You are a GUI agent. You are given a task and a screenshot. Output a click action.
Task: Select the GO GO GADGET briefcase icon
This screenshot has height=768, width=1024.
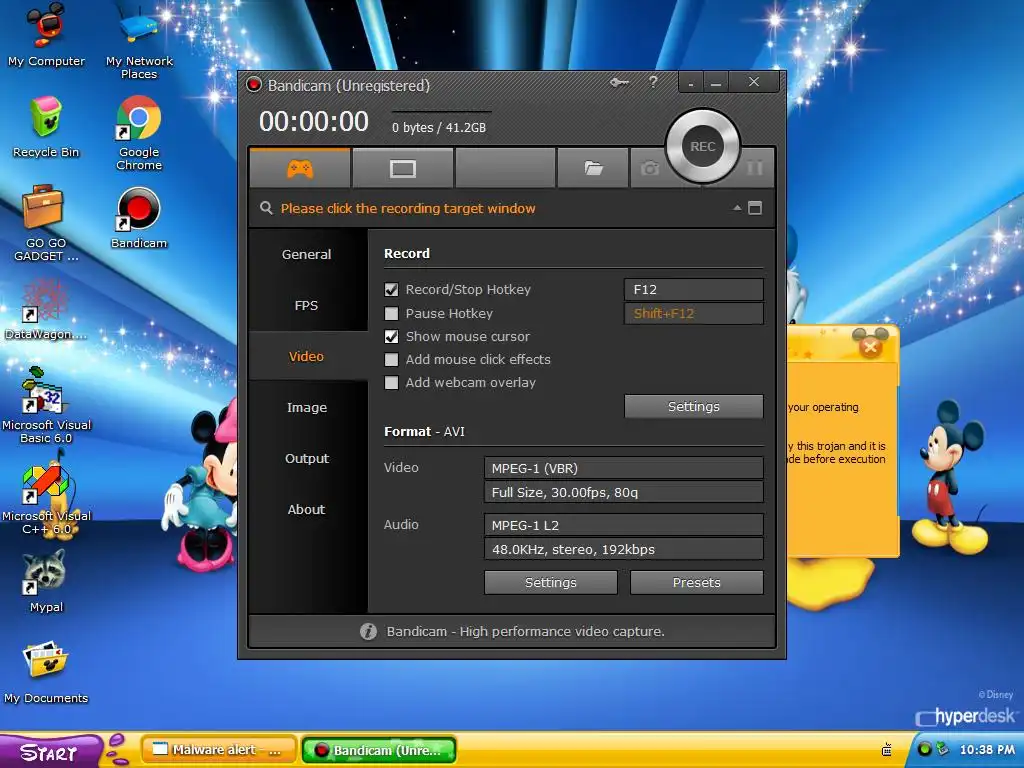click(46, 223)
